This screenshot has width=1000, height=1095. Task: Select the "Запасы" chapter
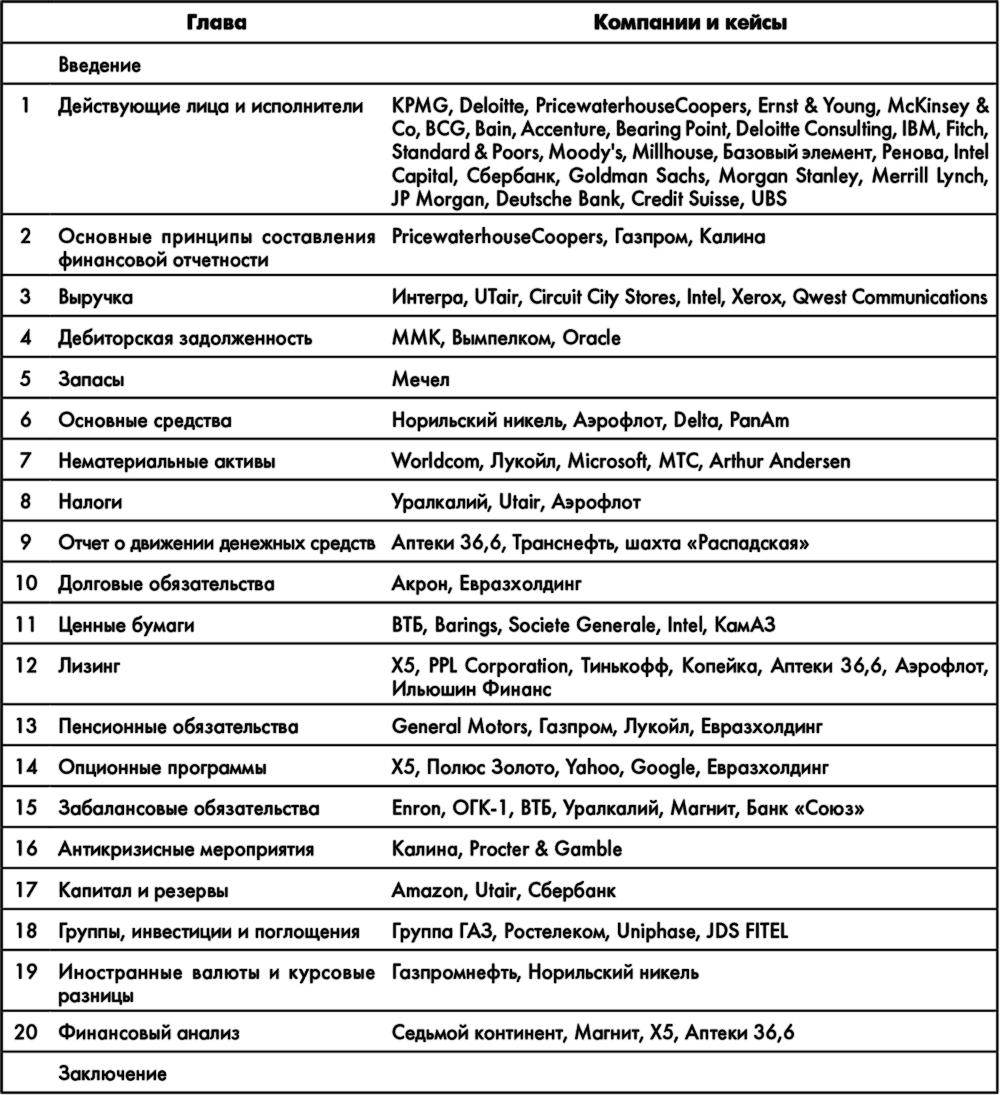coord(91,380)
